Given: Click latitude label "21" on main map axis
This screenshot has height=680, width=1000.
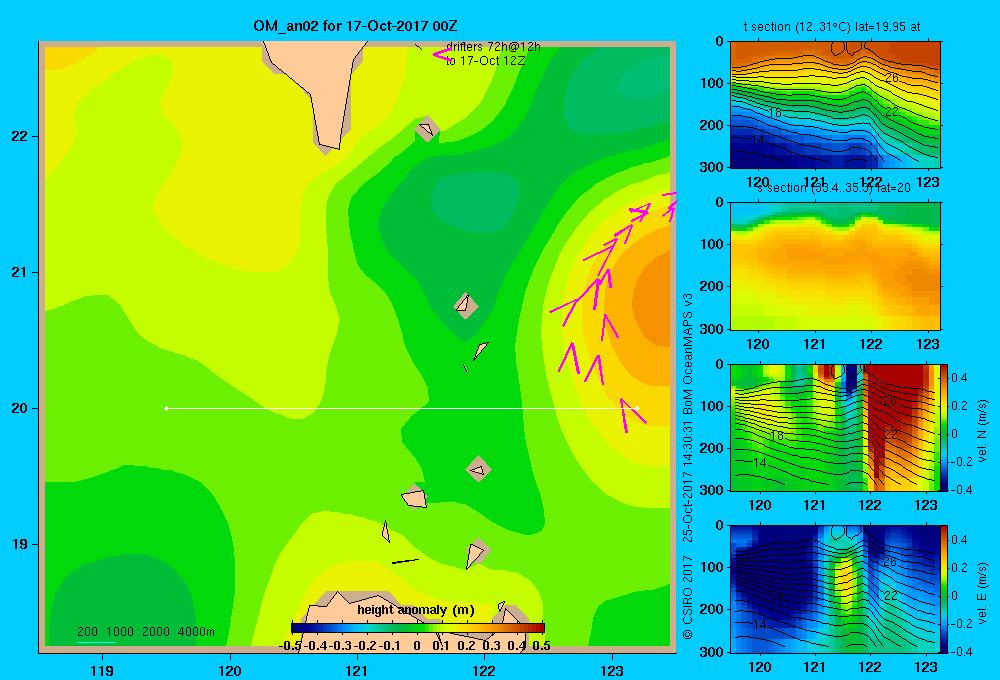Looking at the screenshot, I should tap(20, 272).
